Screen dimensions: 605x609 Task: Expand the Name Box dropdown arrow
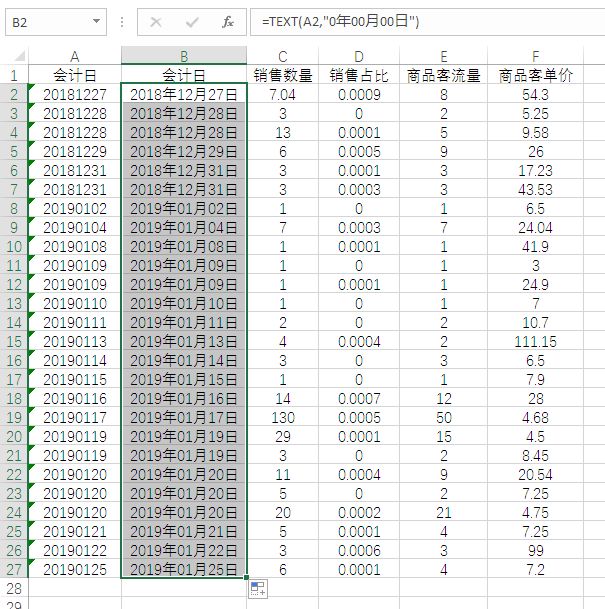[x=96, y=22]
